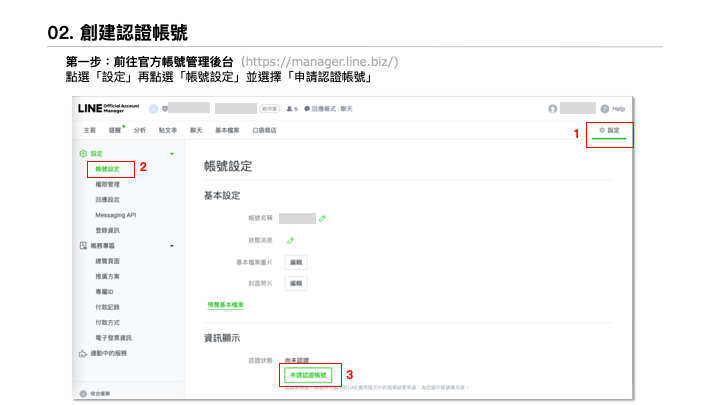Open the 設定 tab in top right
Screen dimensions: 720x405
point(609,131)
